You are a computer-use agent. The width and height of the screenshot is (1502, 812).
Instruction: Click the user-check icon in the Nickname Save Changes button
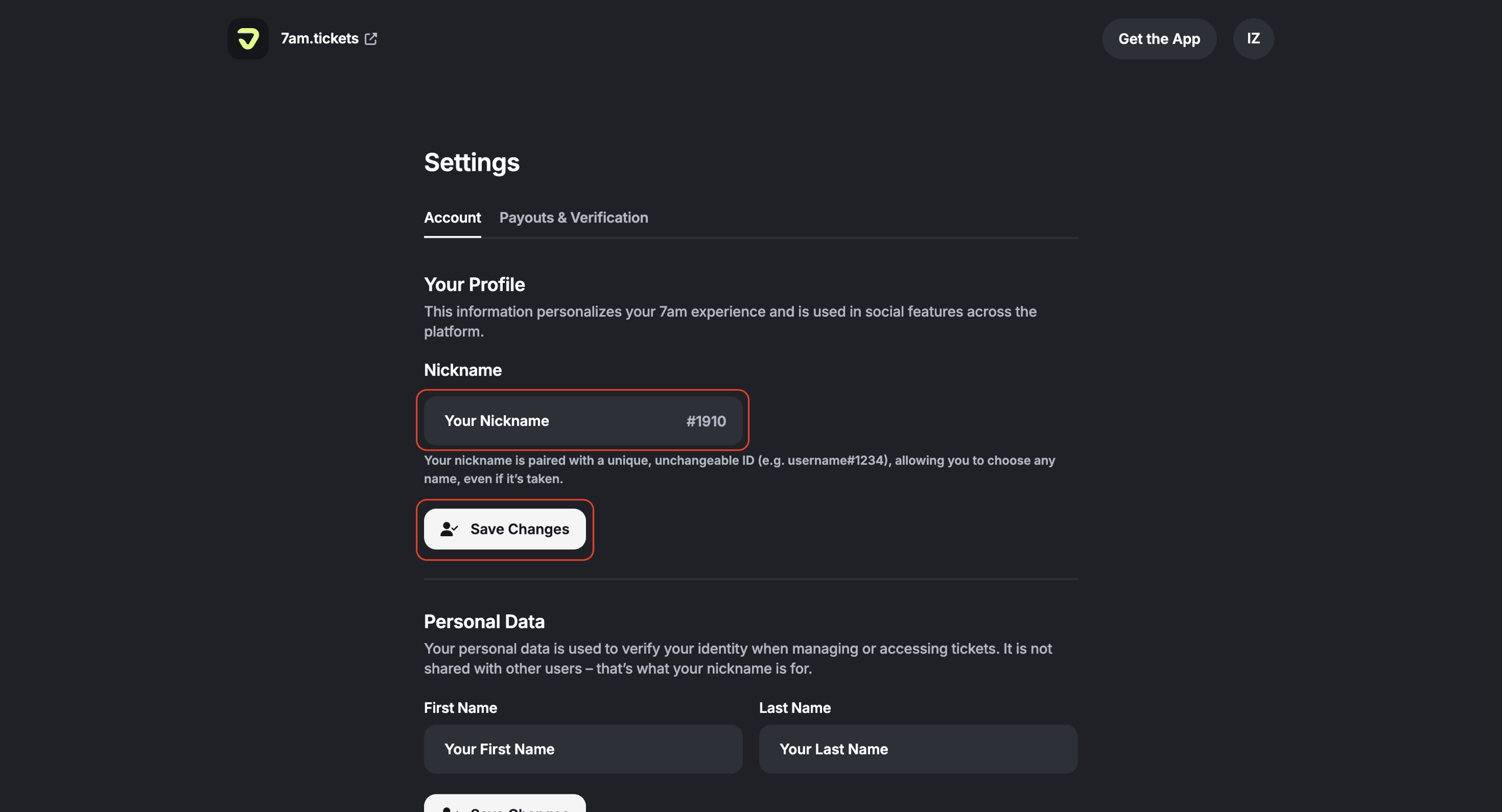[x=449, y=529]
